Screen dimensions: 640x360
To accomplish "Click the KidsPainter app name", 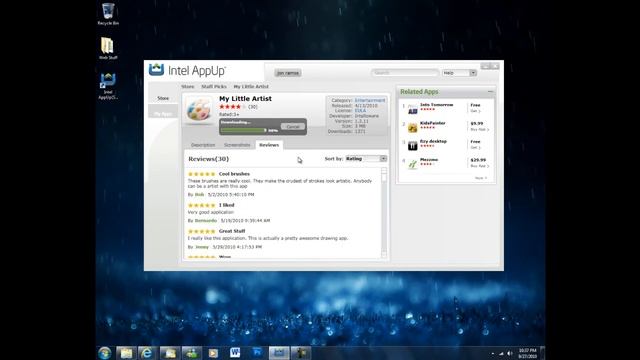I will (x=433, y=123).
